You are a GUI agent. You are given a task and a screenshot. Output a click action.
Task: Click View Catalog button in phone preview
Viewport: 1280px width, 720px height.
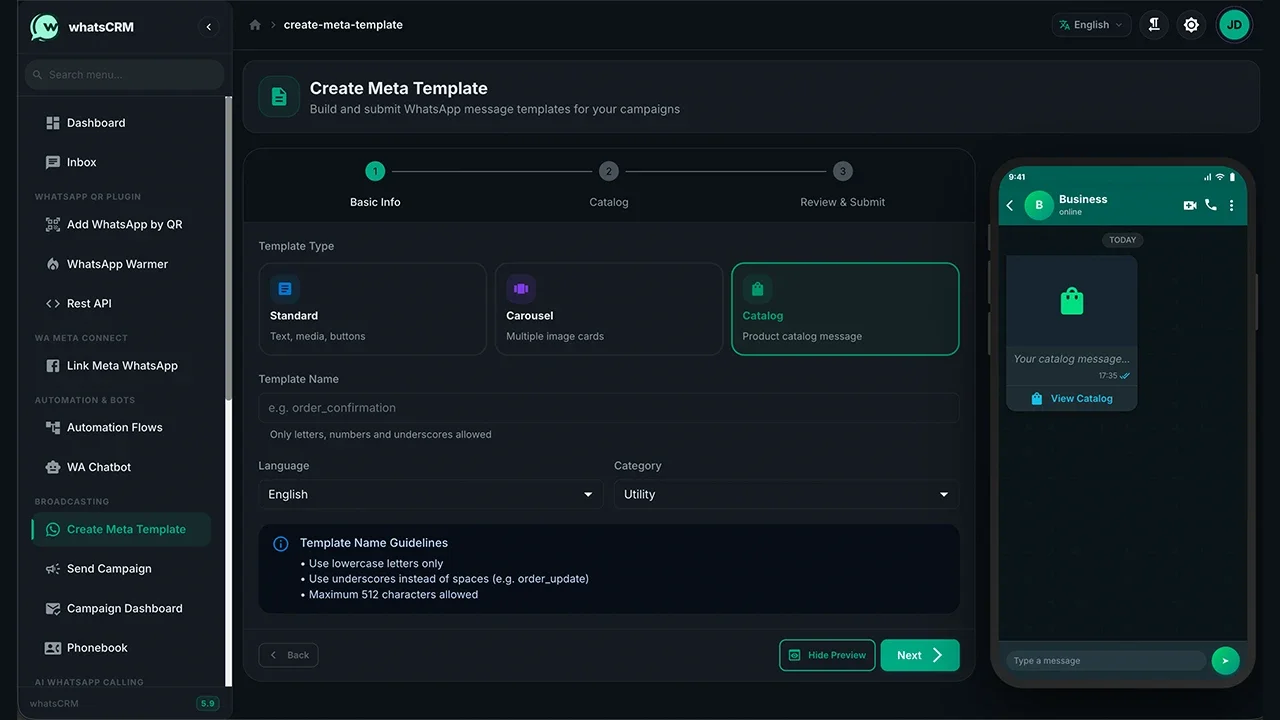click(x=1072, y=398)
